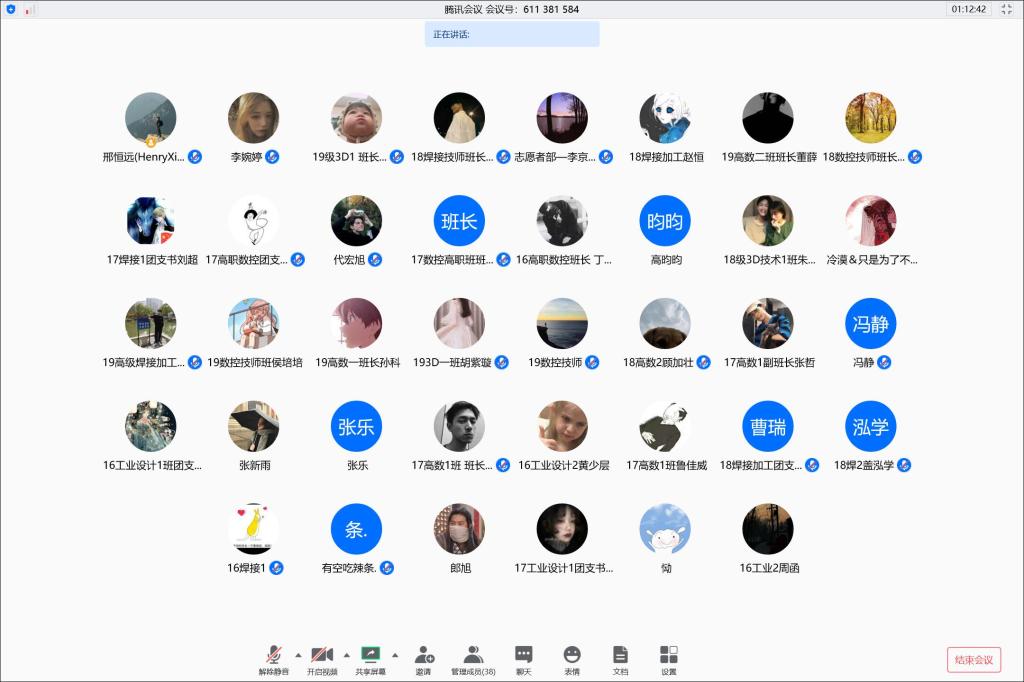
Task: Select avatar of 19高数二班班长董薛
Action: pyautogui.click(x=768, y=118)
